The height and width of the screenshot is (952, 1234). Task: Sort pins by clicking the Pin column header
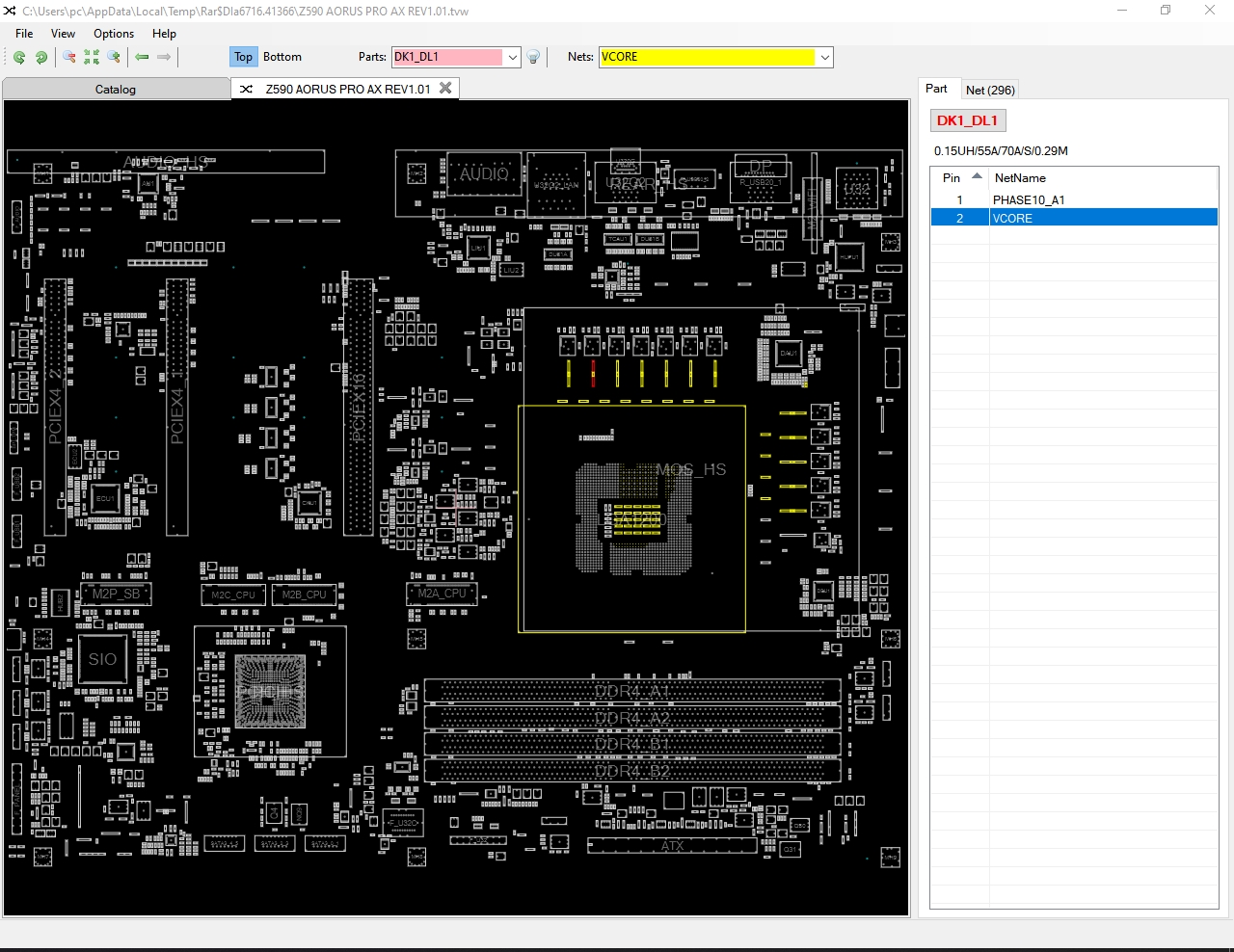click(x=952, y=178)
